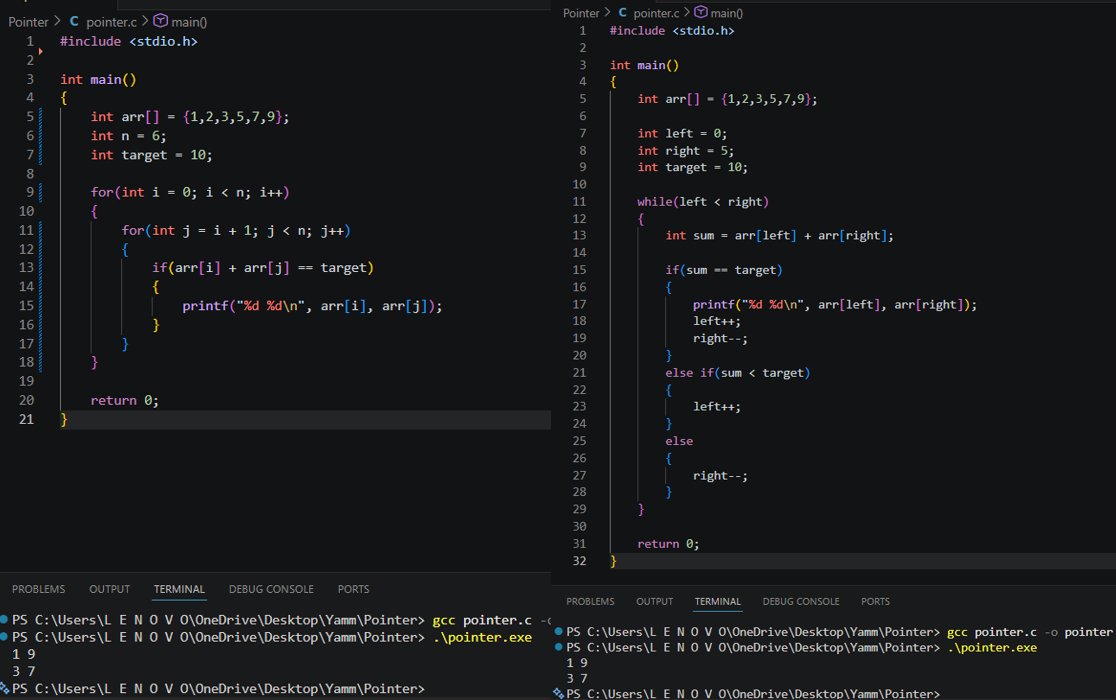Switch to OUTPUT tab in left panel
This screenshot has height=700, width=1116.
[110, 589]
